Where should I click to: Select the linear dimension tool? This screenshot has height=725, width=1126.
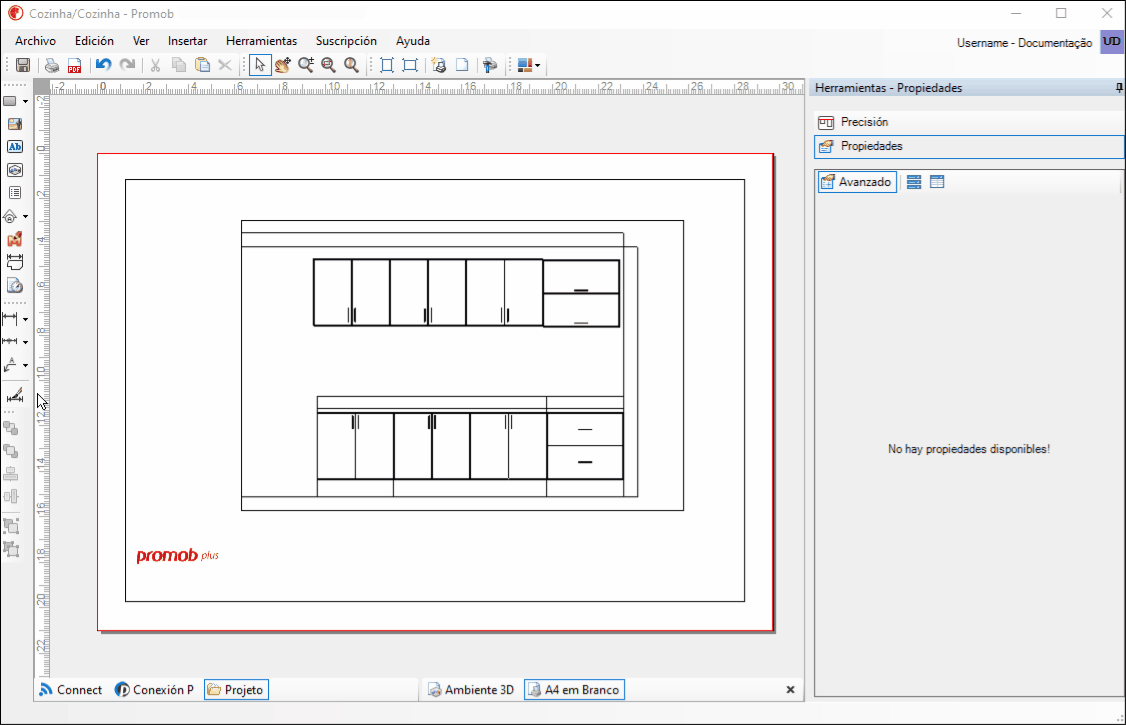click(x=10, y=318)
